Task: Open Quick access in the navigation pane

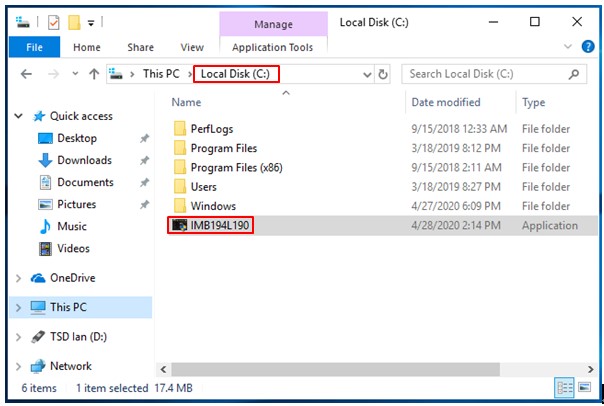Action: (81, 116)
